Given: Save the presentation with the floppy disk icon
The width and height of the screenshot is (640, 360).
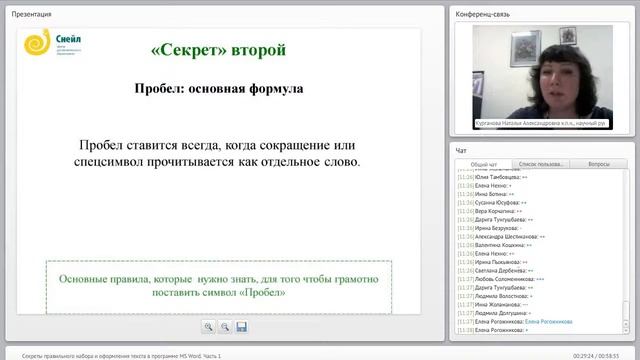Looking at the screenshot, I should point(241,327).
